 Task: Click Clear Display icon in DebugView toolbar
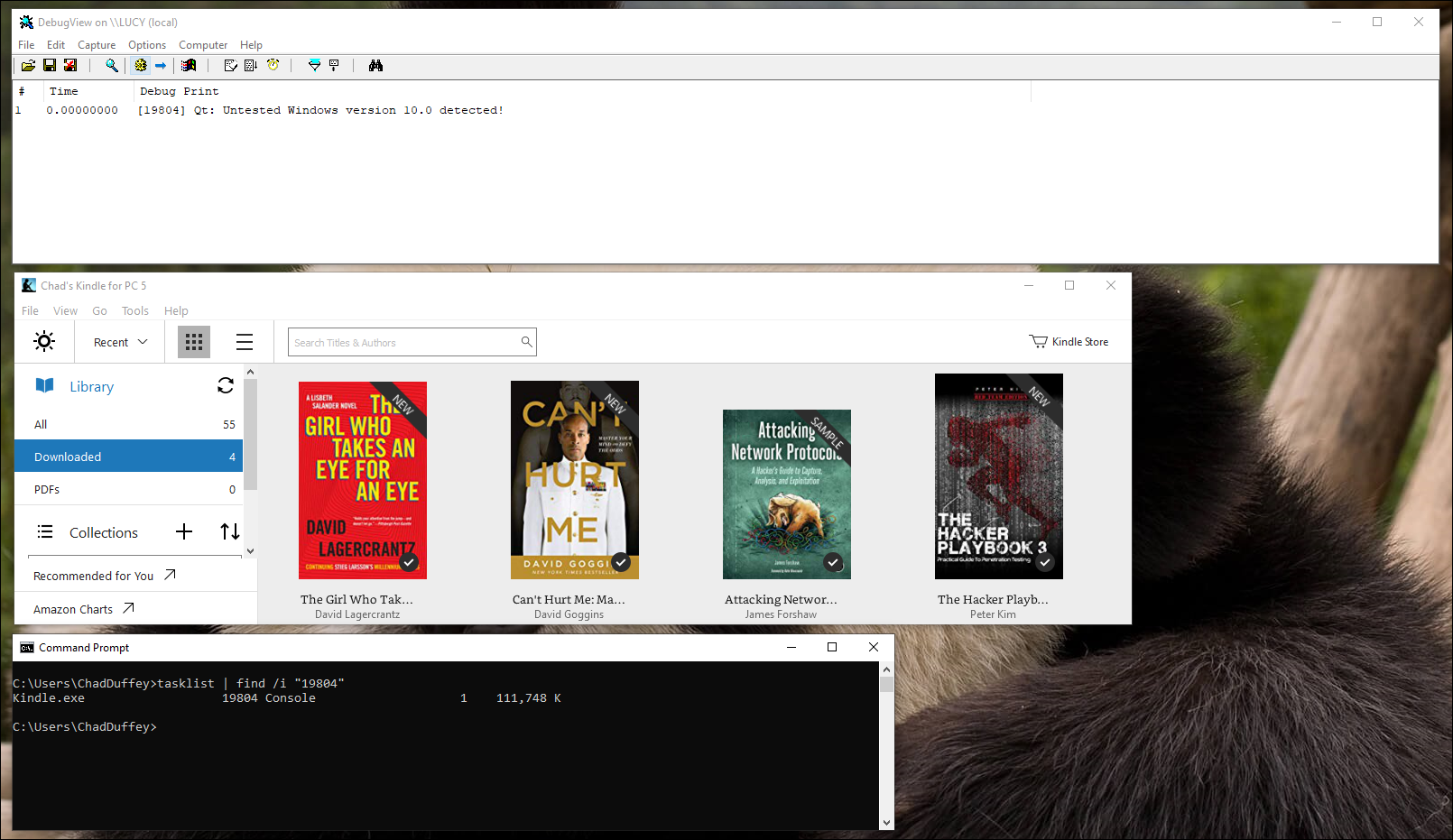[230, 65]
